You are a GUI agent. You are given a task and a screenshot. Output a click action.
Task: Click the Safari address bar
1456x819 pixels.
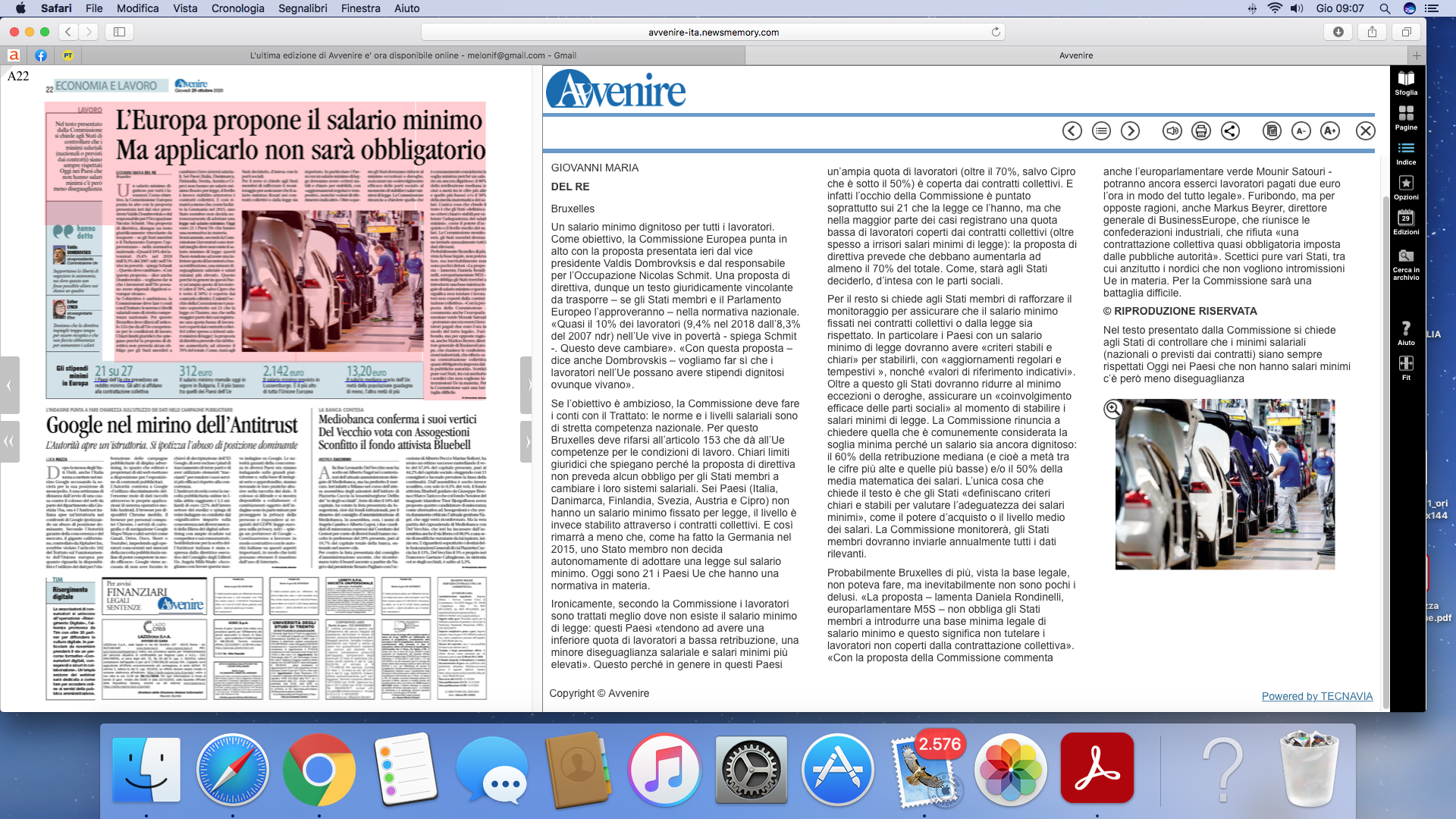pyautogui.click(x=713, y=32)
